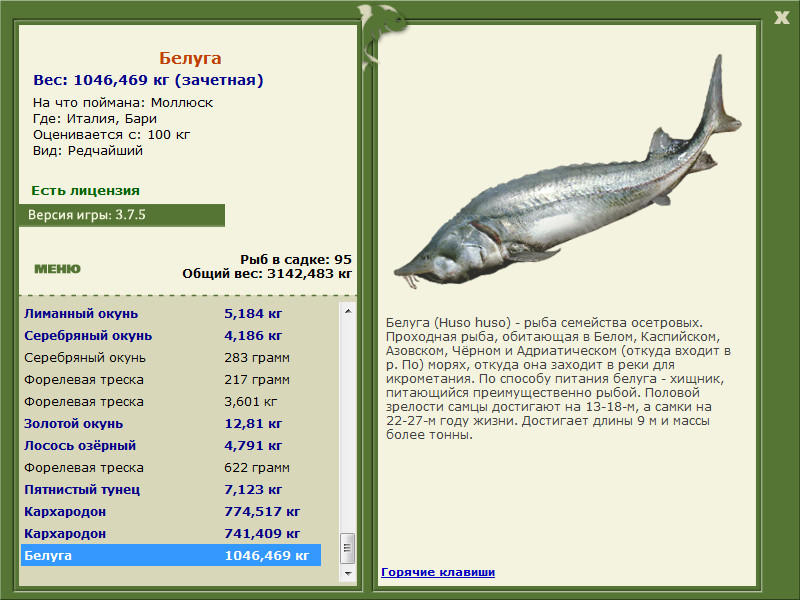Select the Серебряный окунь 4,186 кг row
Viewport: 800px width, 600px height.
coord(171,336)
